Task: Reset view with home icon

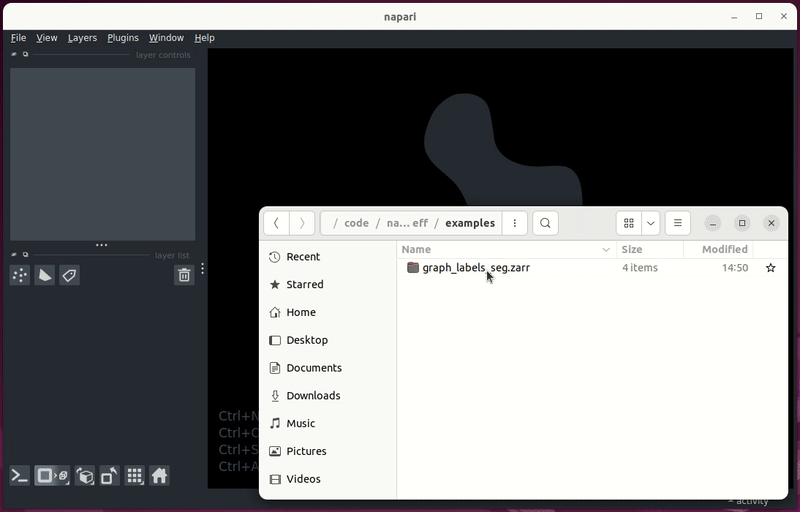Action: [x=159, y=476]
